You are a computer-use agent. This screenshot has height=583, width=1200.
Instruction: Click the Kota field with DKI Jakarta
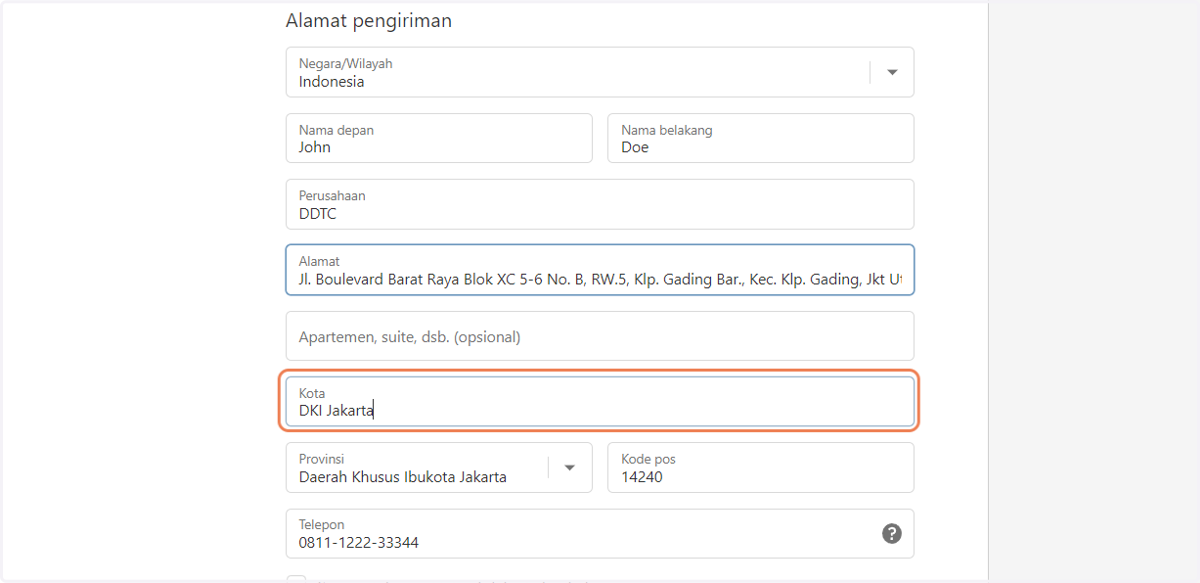[599, 402]
